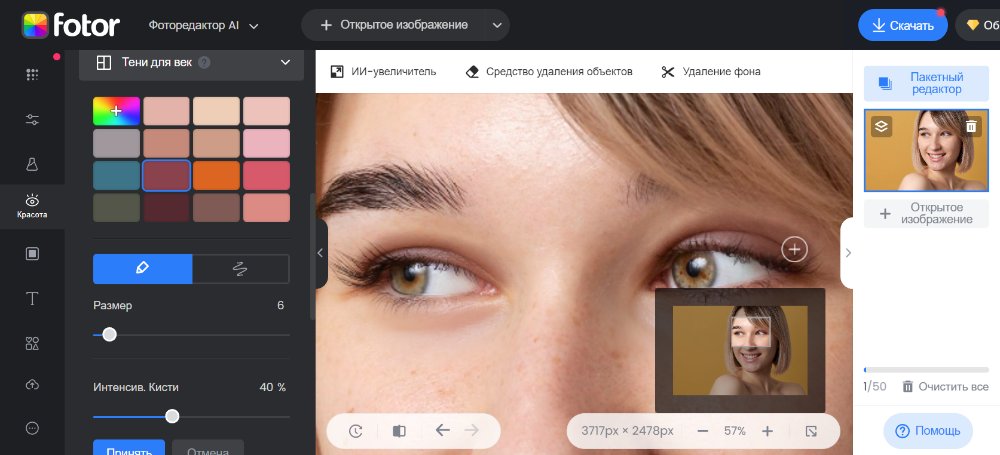
Task: Click the top Открытое изображение button
Action: pos(394,25)
